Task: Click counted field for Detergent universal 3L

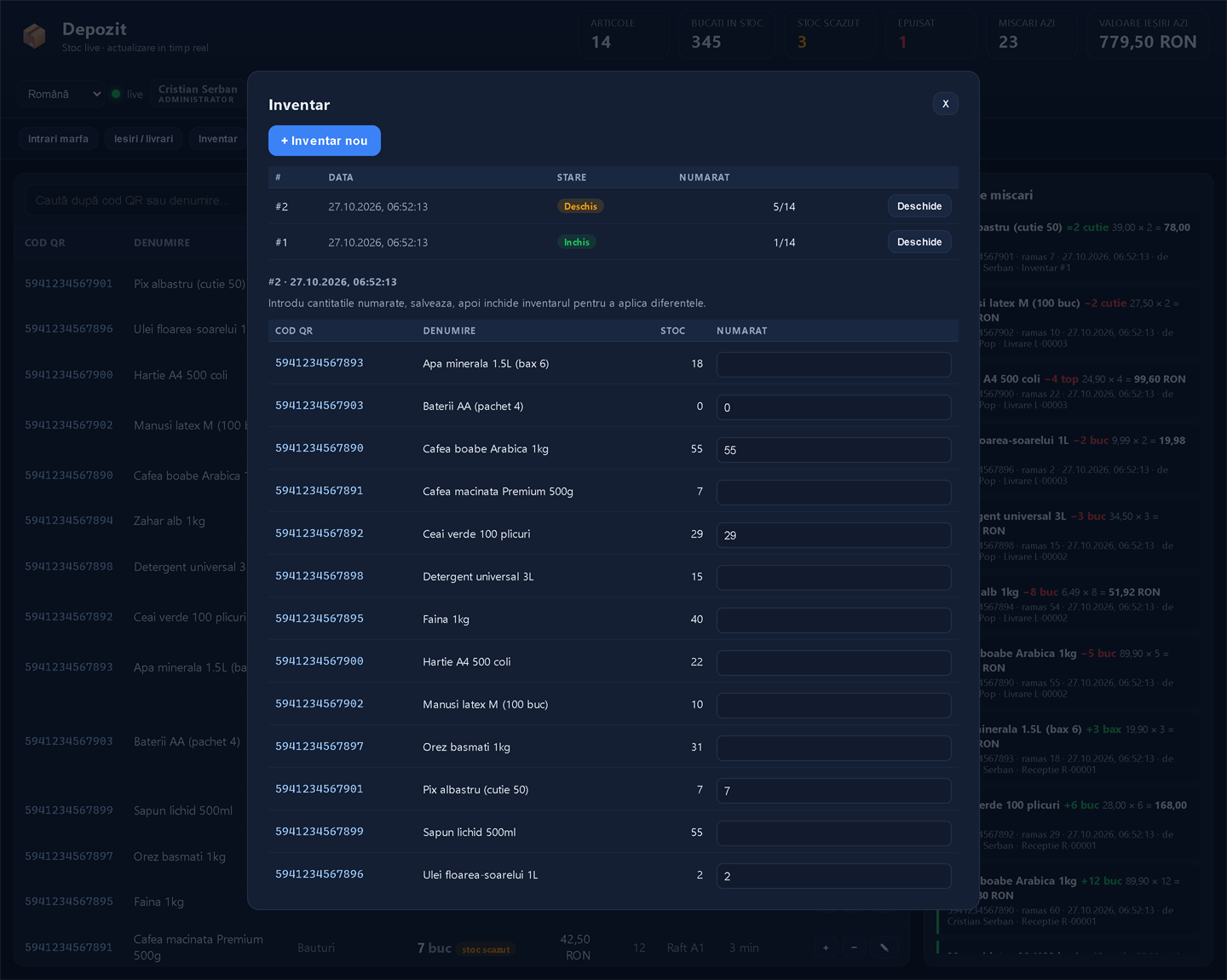Action: click(x=834, y=578)
